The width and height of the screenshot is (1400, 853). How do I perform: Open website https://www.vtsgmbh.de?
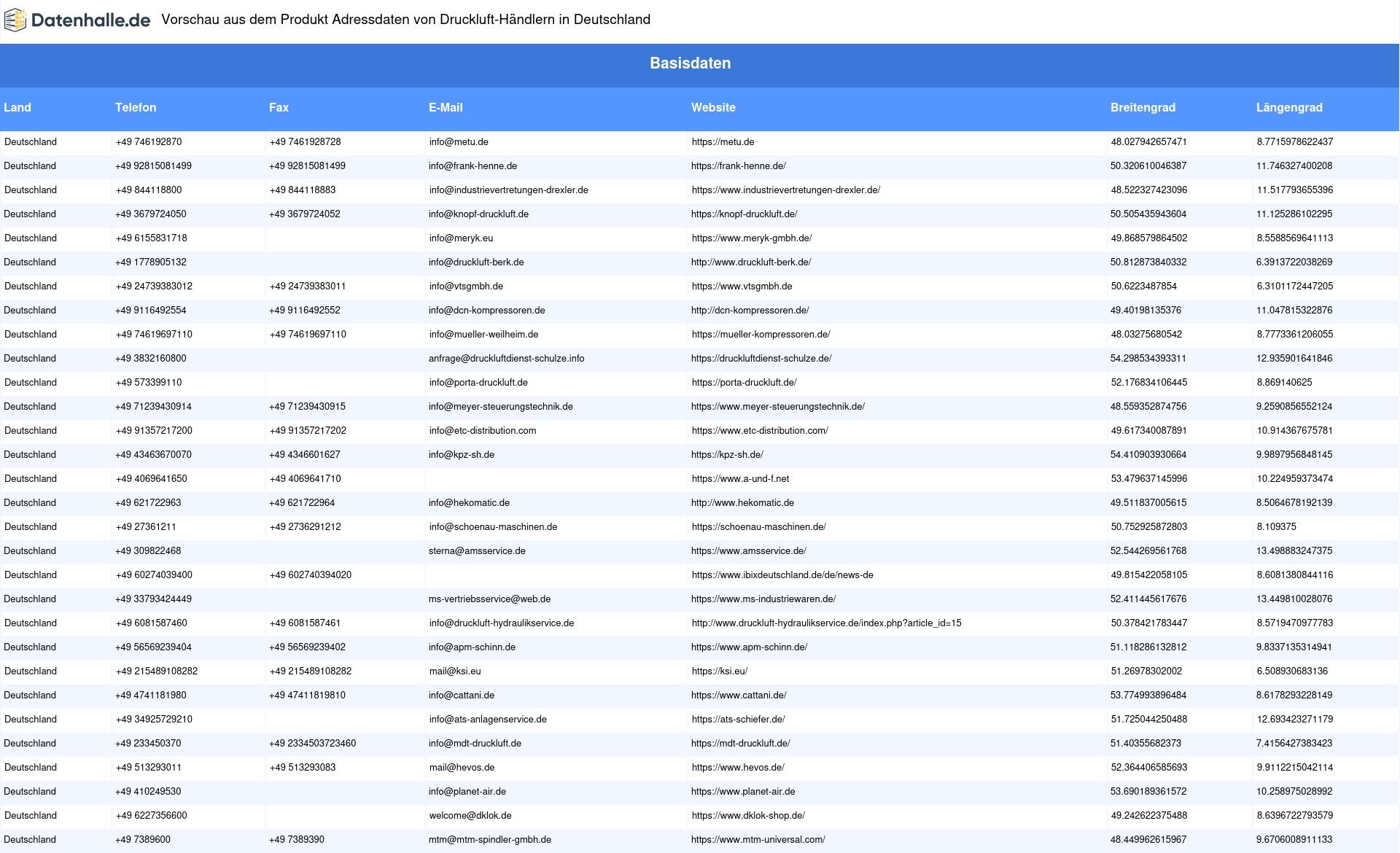742,287
